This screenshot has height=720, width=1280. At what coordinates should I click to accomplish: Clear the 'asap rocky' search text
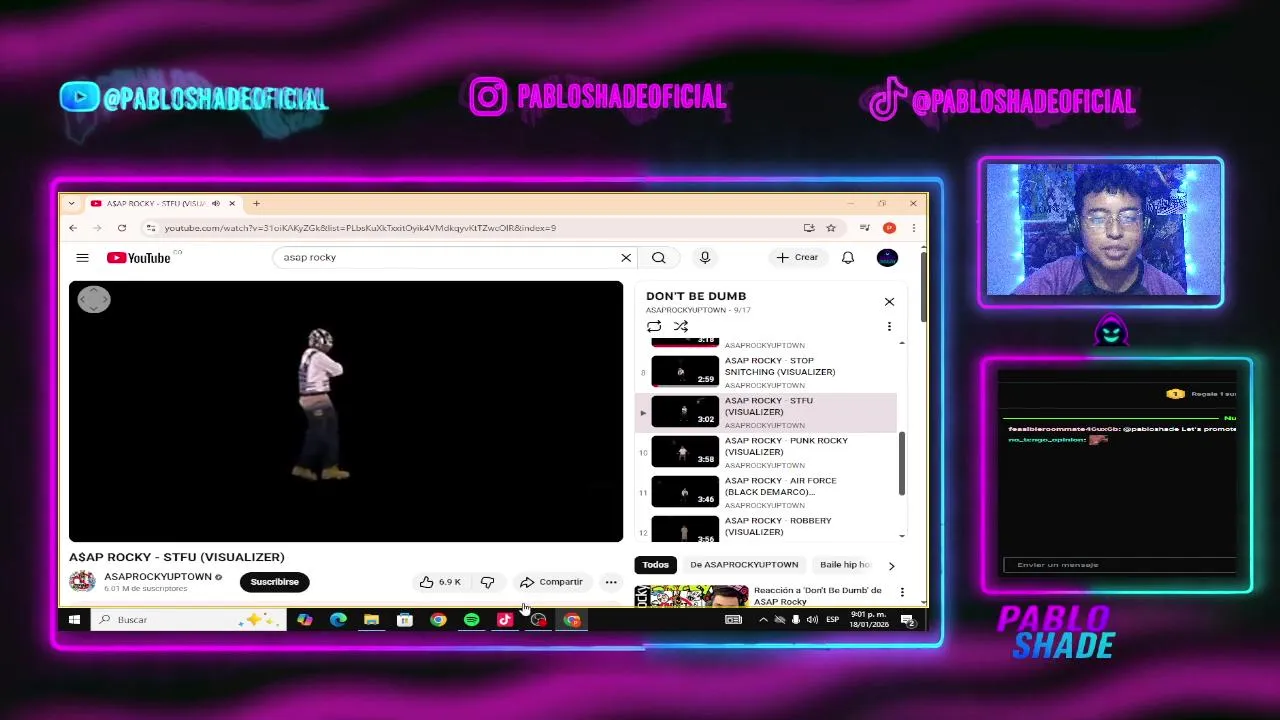626,258
